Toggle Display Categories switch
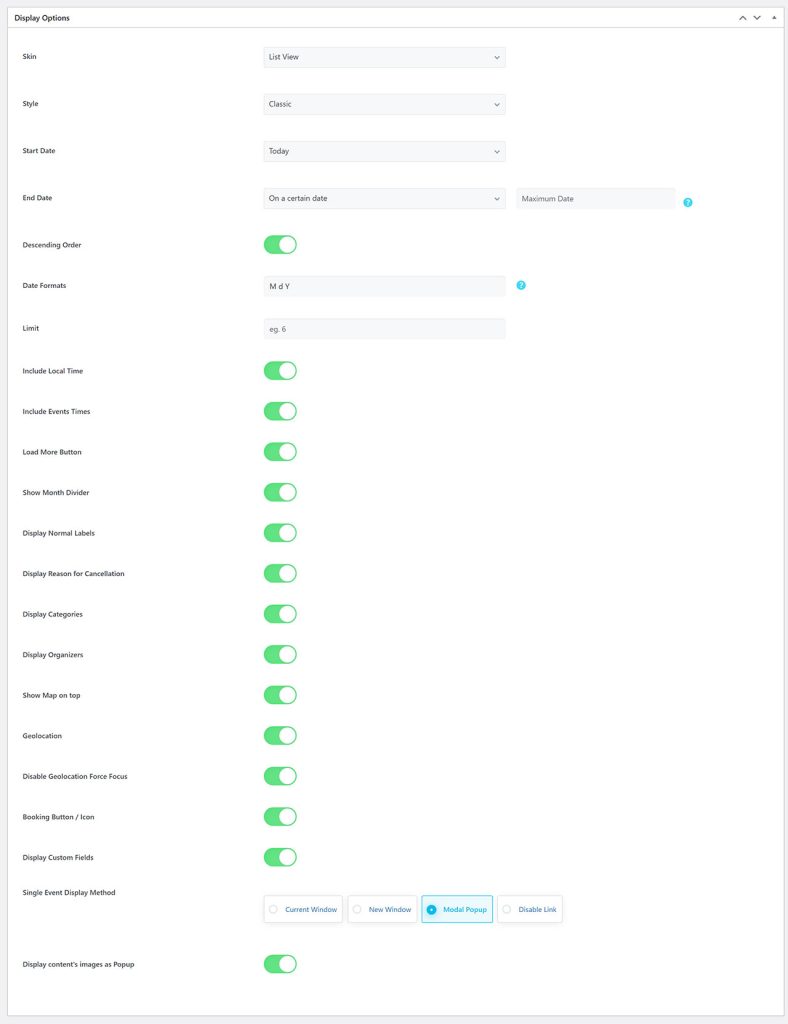Image resolution: width=788 pixels, height=1024 pixels. (280, 614)
